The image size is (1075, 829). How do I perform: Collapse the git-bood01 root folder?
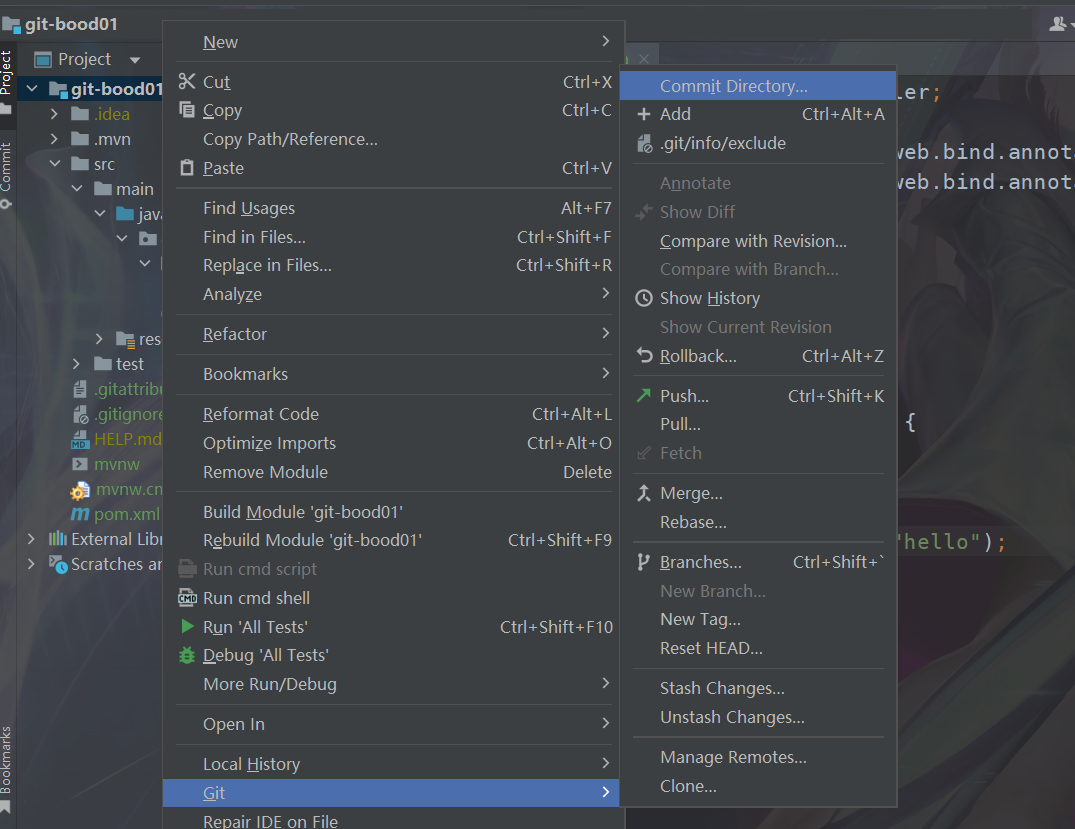coord(32,88)
